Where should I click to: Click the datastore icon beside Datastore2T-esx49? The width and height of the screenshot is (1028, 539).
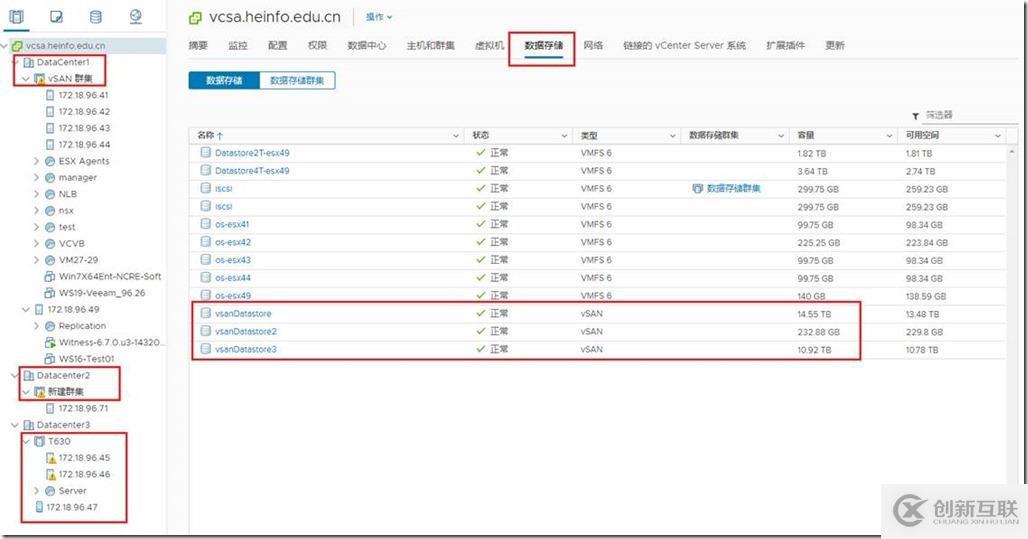click(205, 152)
